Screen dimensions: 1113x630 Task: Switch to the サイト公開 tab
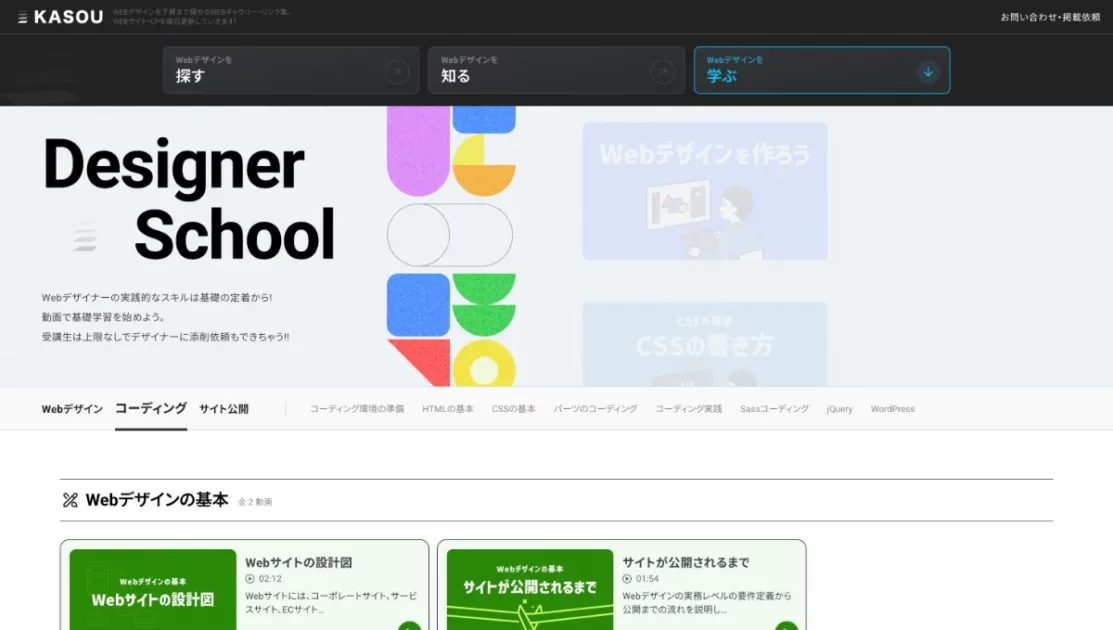223,409
